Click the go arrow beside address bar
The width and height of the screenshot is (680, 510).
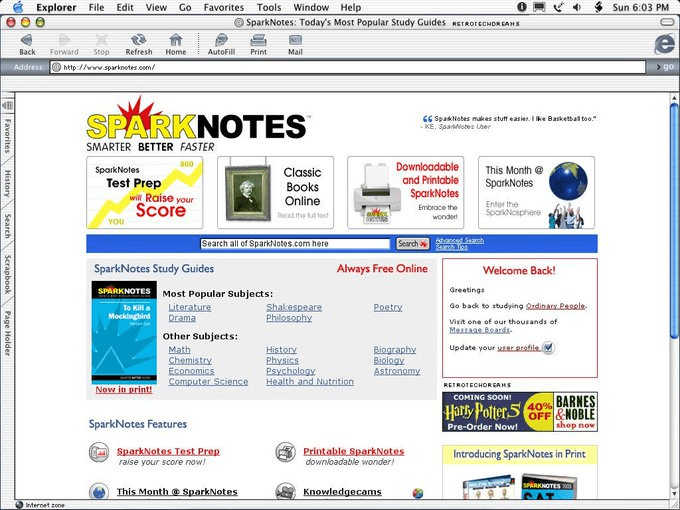(665, 67)
